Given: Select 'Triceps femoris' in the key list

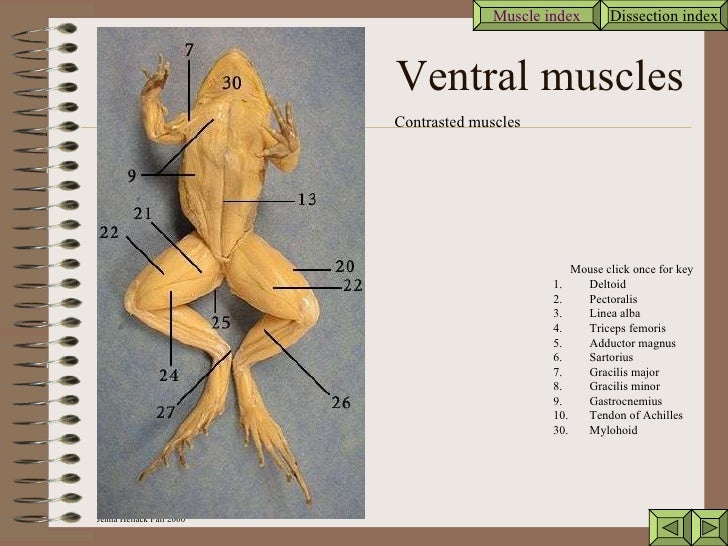Looking at the screenshot, I should click(x=628, y=328).
